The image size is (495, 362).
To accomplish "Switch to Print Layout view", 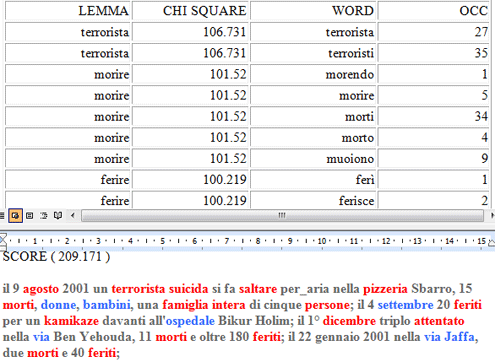I will 30,216.
